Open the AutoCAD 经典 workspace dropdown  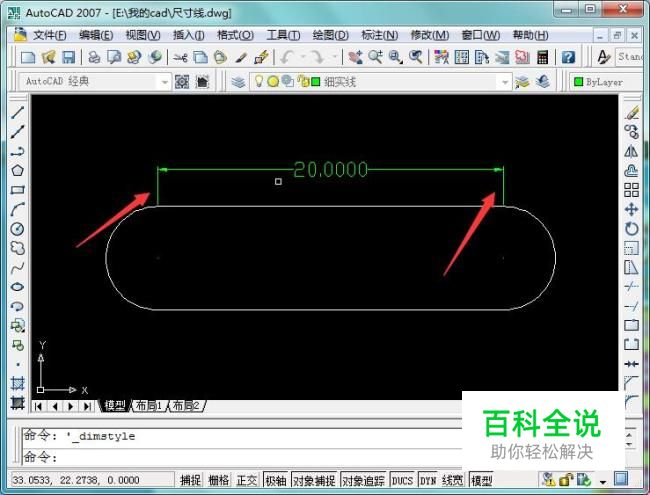coord(165,82)
